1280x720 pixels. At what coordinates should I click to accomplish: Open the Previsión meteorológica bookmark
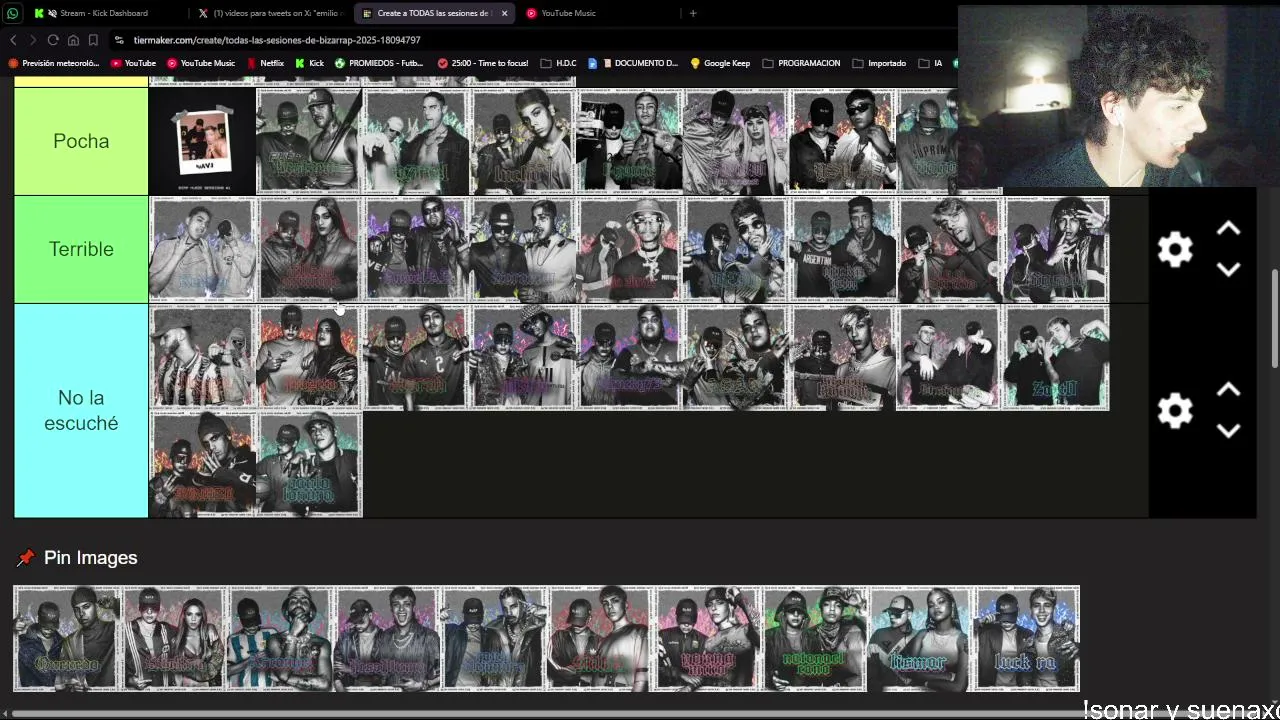[x=53, y=63]
